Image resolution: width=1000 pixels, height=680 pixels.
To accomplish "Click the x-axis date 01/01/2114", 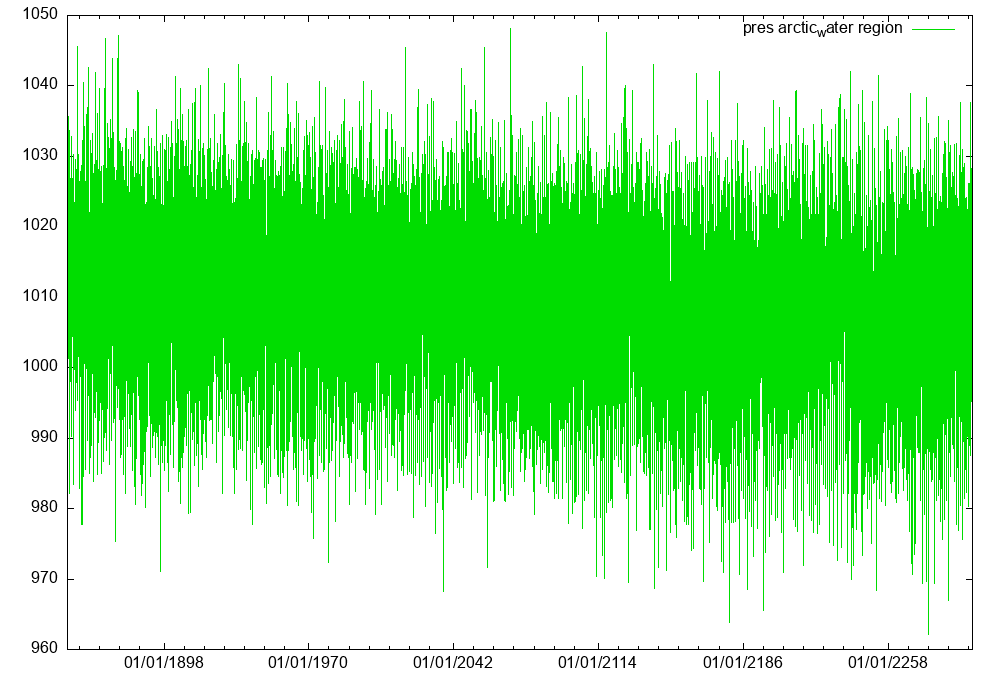I will pyautogui.click(x=598, y=663).
